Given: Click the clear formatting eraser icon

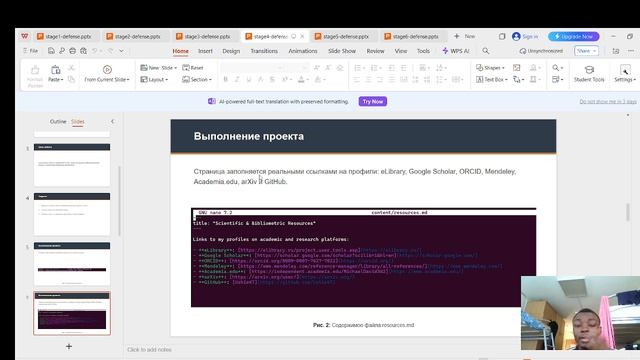Looking at the screenshot, I should pos(340,68).
